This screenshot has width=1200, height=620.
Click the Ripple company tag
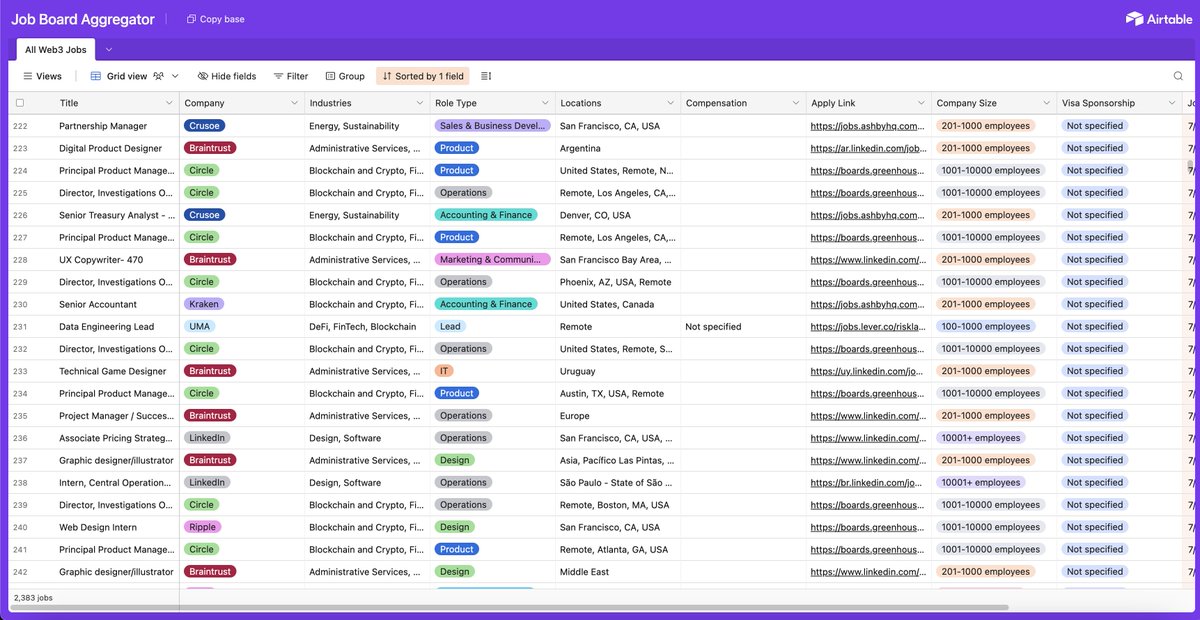pyautogui.click(x=202, y=527)
